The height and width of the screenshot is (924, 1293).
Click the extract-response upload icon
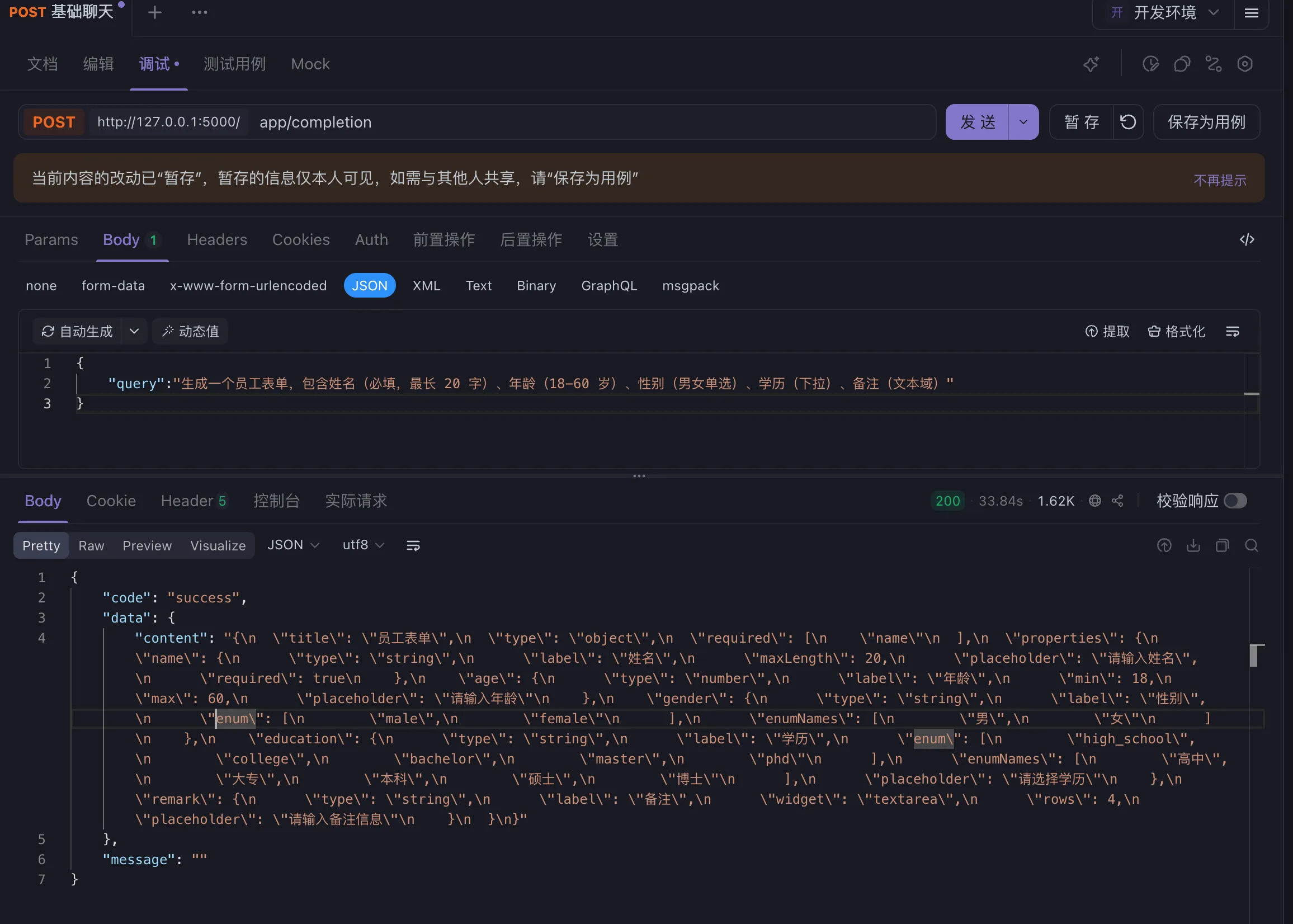pos(1164,546)
